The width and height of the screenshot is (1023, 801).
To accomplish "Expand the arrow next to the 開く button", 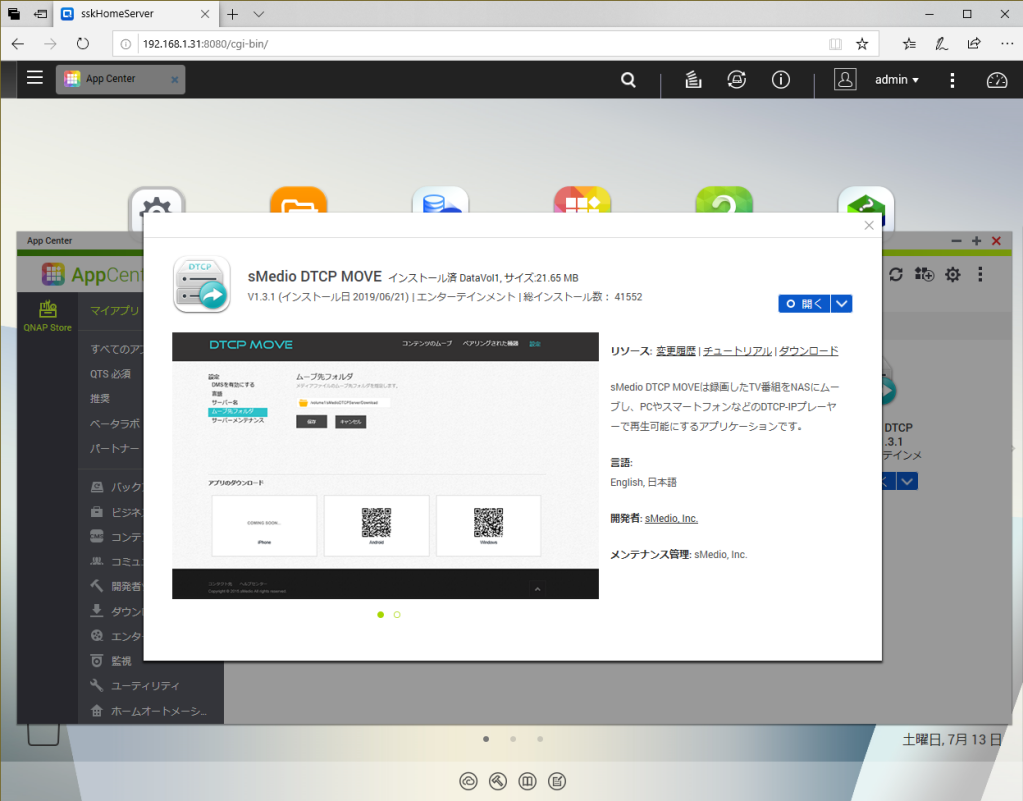I will pos(840,303).
